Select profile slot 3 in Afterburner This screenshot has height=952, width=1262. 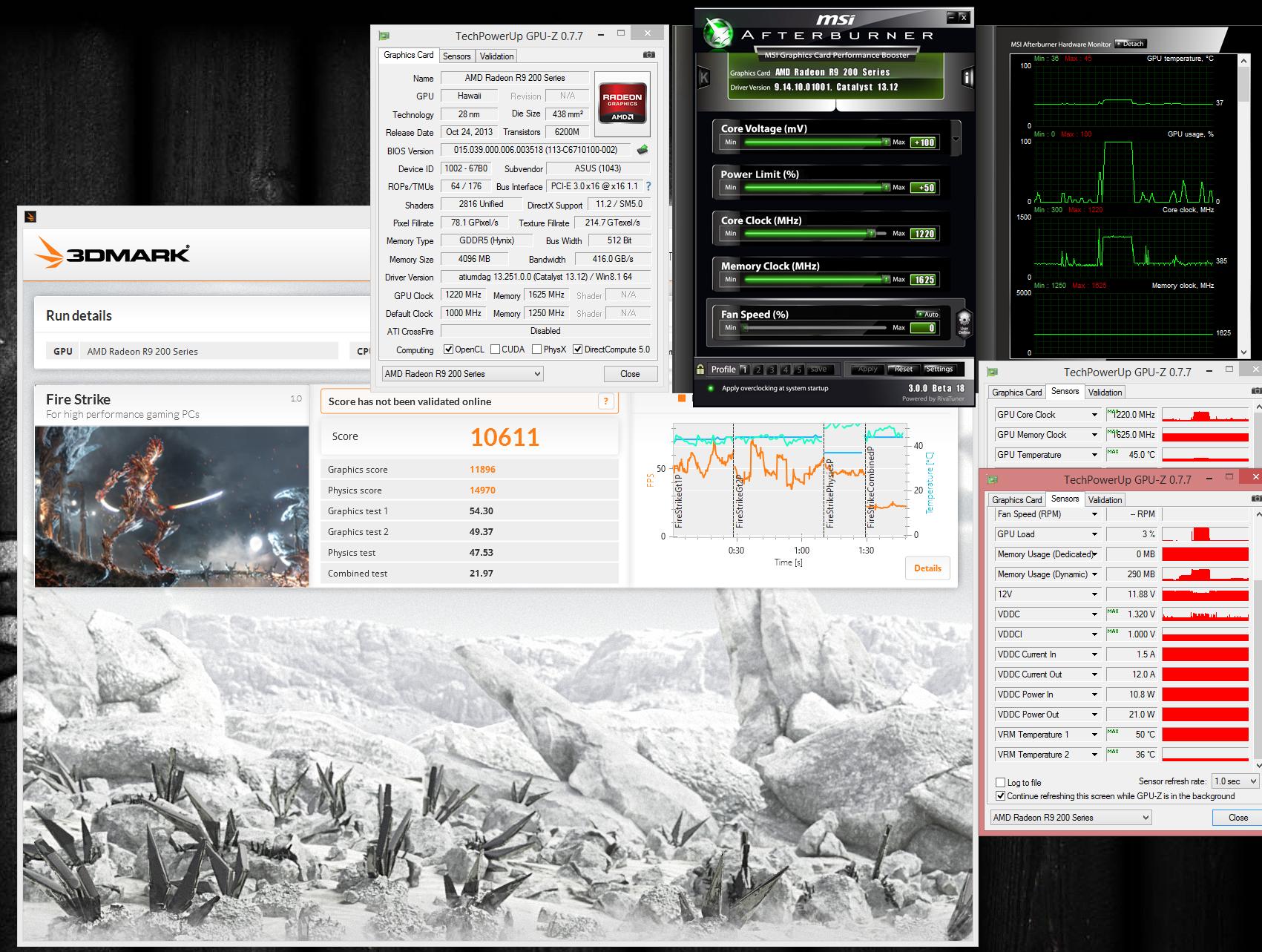(772, 370)
